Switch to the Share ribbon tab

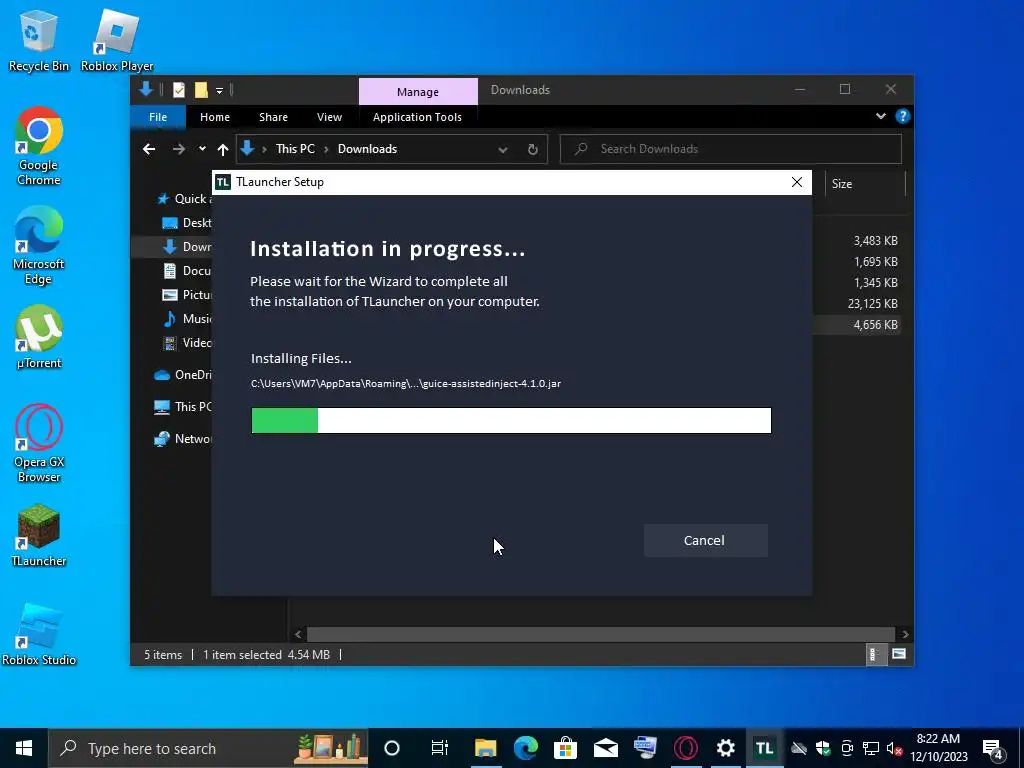point(273,117)
